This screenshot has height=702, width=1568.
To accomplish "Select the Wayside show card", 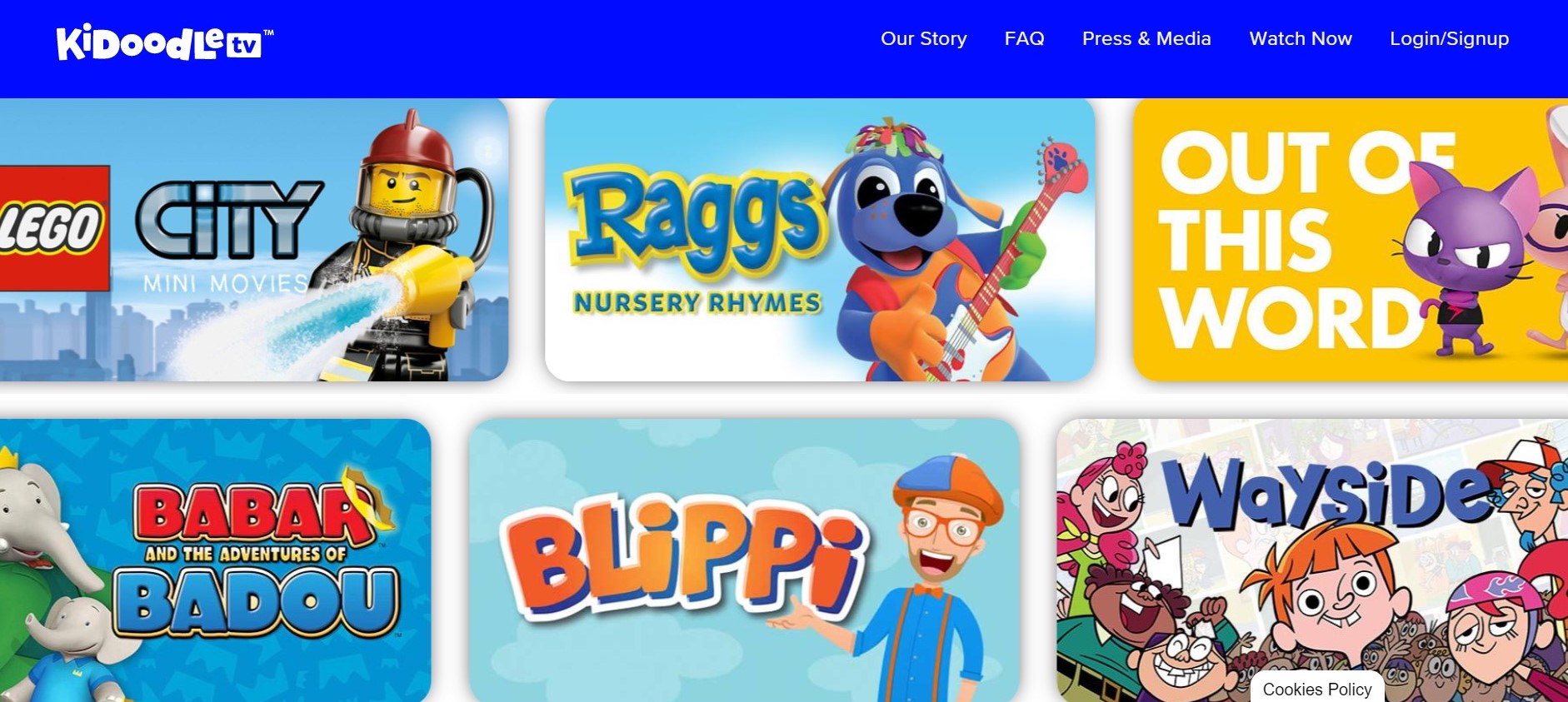I will point(1312,560).
